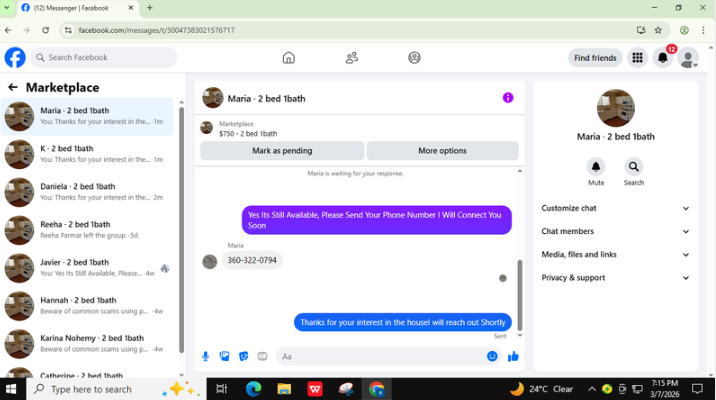Open weather widget 24°C Clear

pyautogui.click(x=542, y=389)
